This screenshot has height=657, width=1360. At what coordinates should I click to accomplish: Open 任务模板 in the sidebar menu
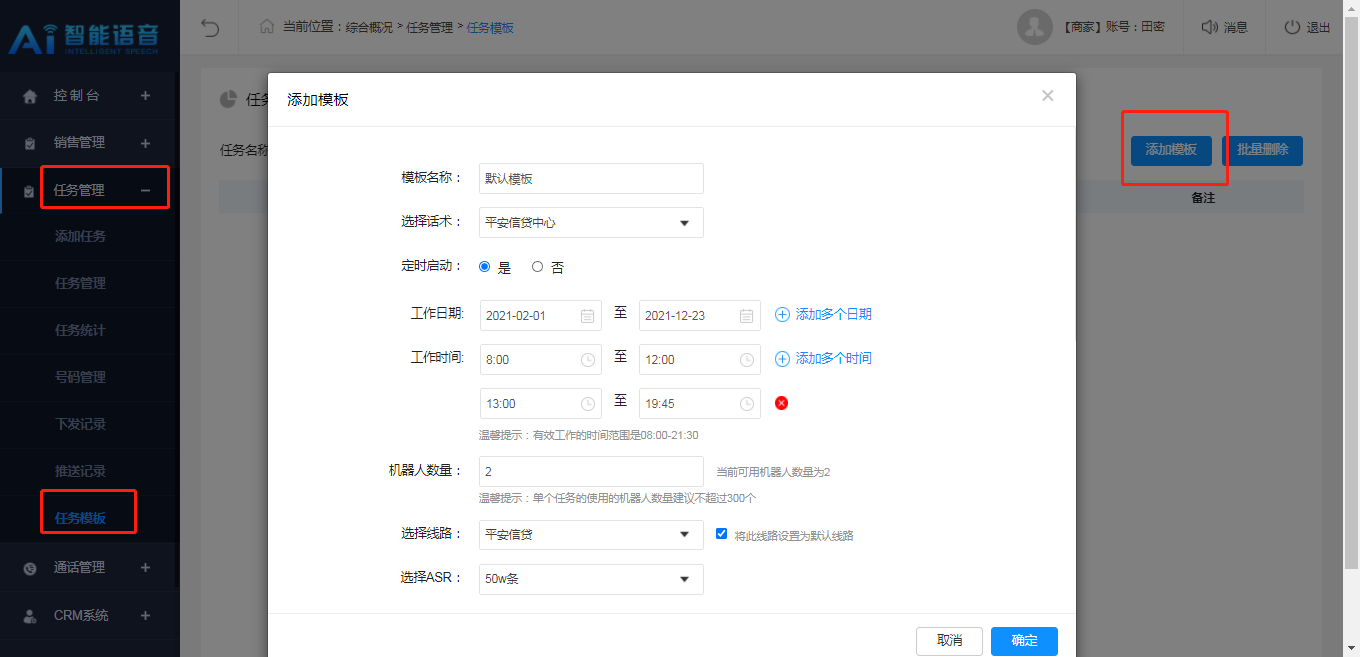(x=80, y=518)
